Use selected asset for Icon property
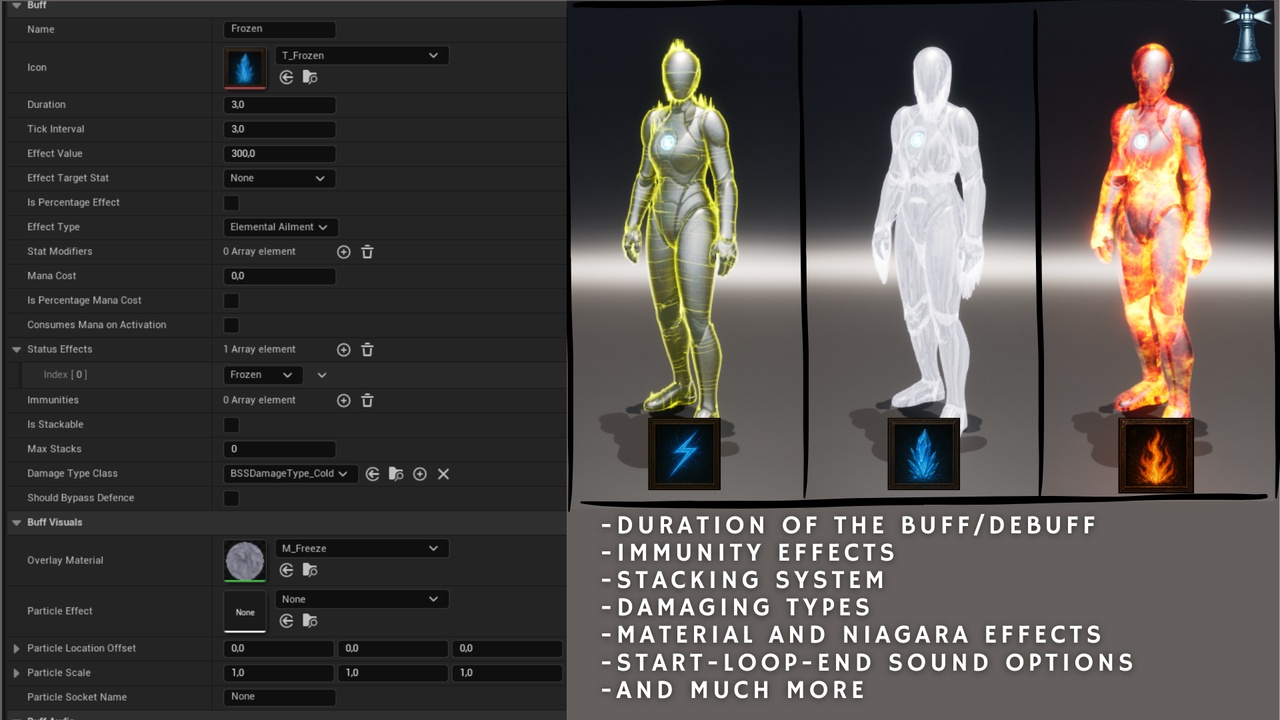1280x720 pixels. coord(286,77)
